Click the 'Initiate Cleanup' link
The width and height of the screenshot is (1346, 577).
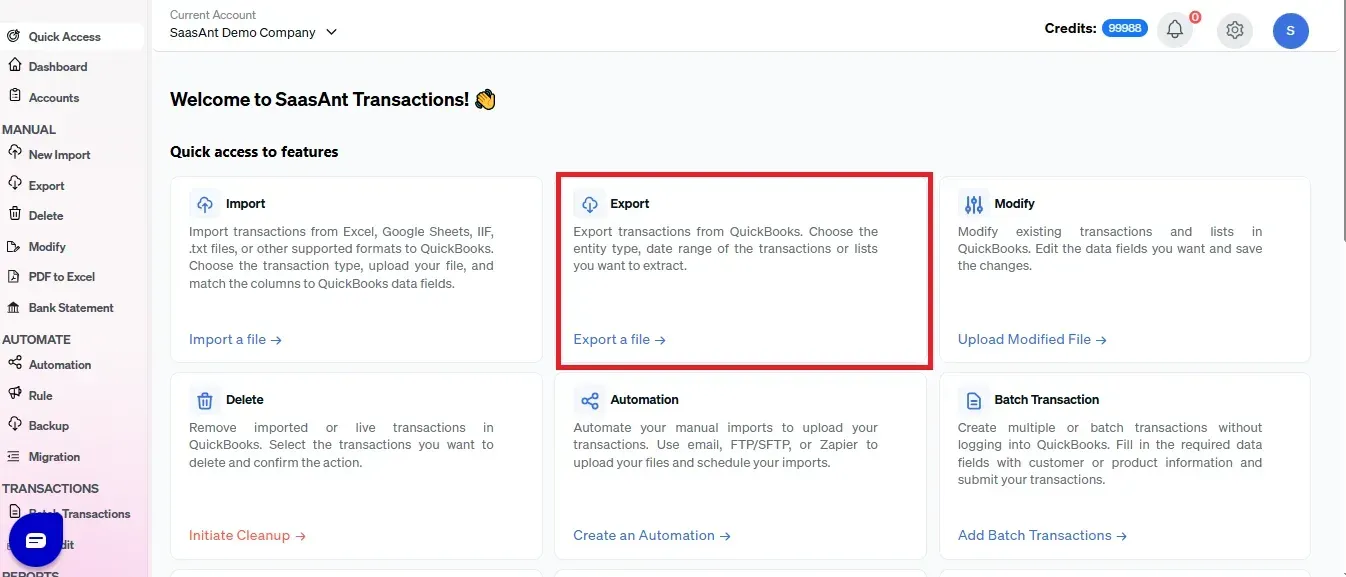pyautogui.click(x=247, y=536)
